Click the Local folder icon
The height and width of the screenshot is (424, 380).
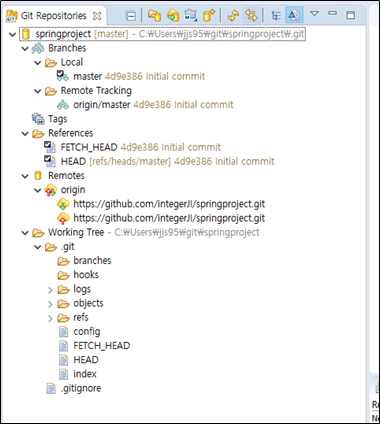[x=50, y=63]
